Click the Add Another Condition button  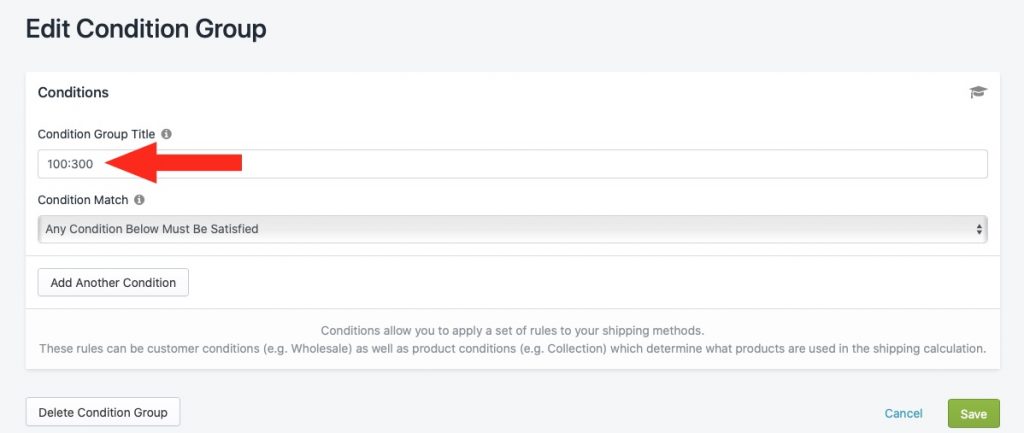click(113, 283)
